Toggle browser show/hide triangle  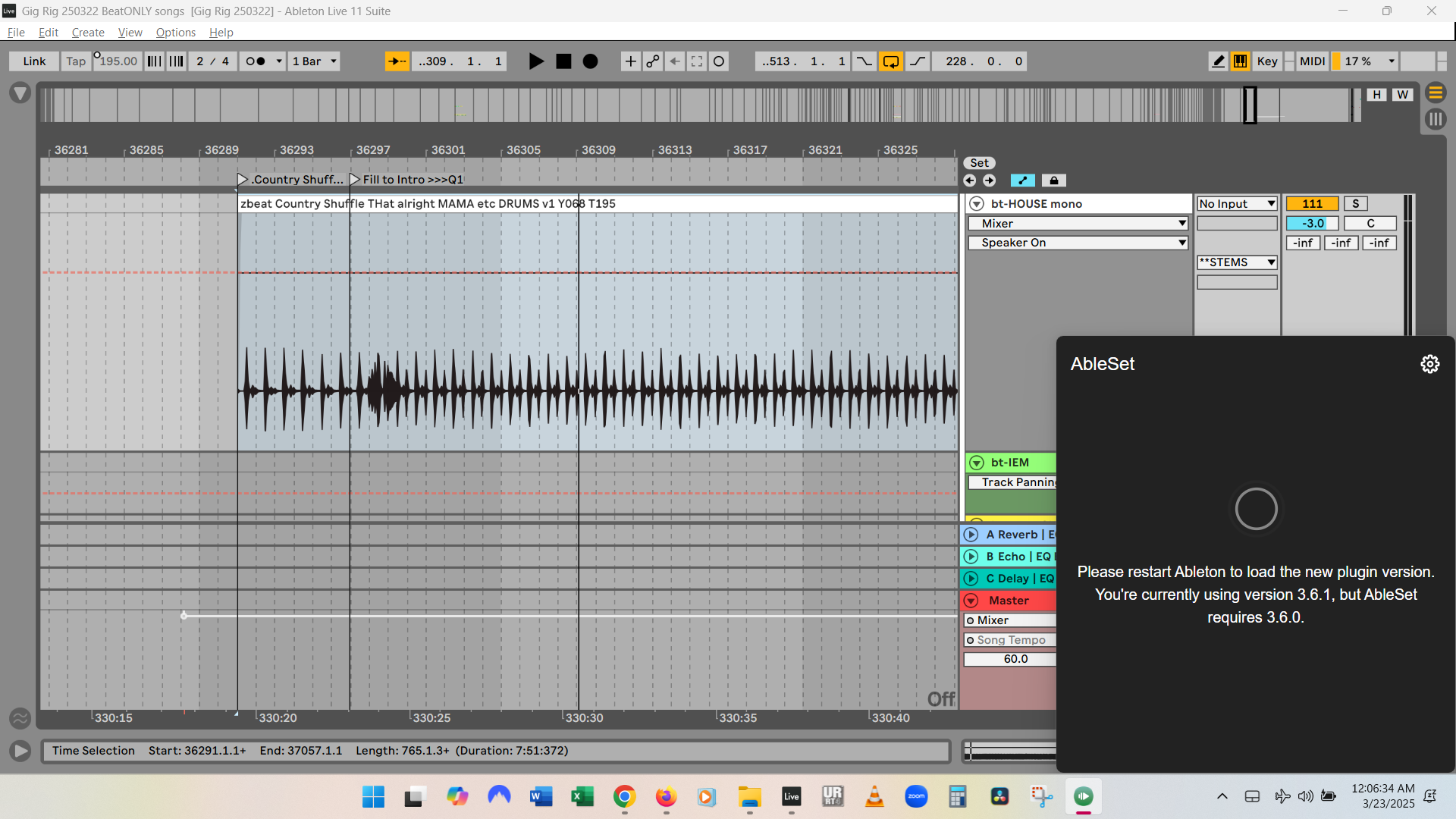tap(20, 93)
